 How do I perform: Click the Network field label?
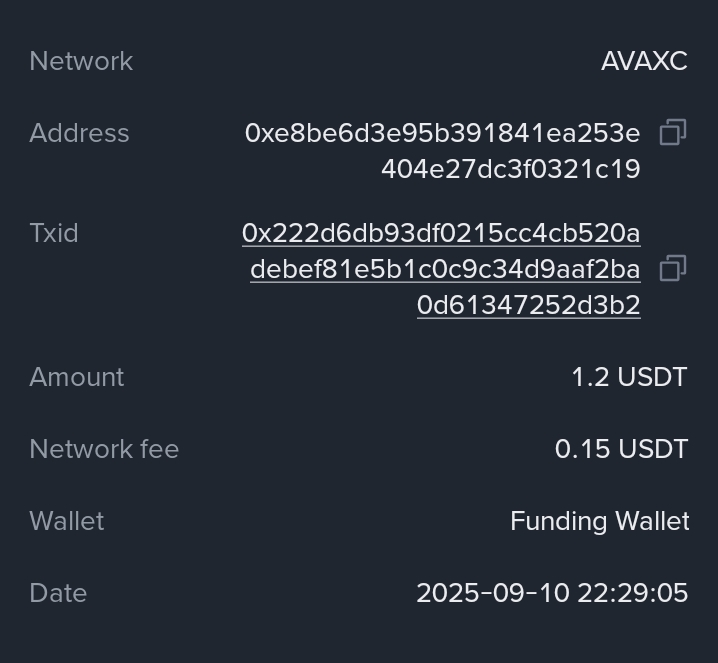(x=81, y=61)
